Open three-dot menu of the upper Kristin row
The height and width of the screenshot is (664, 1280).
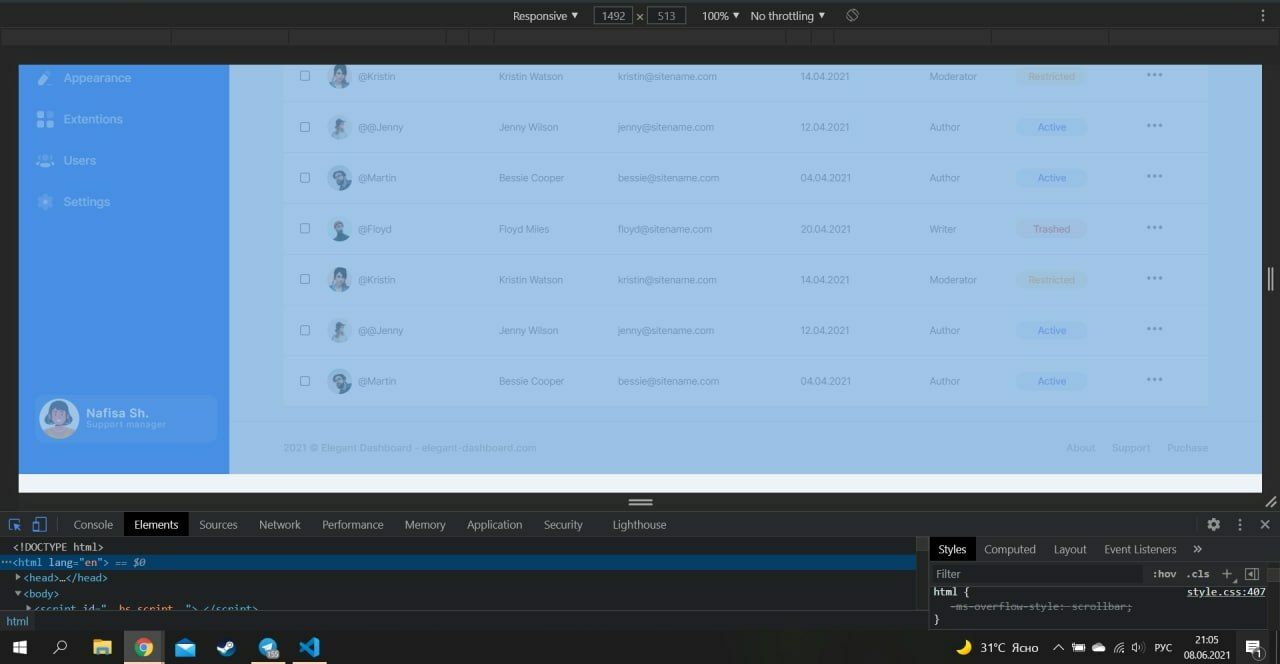pos(1155,75)
